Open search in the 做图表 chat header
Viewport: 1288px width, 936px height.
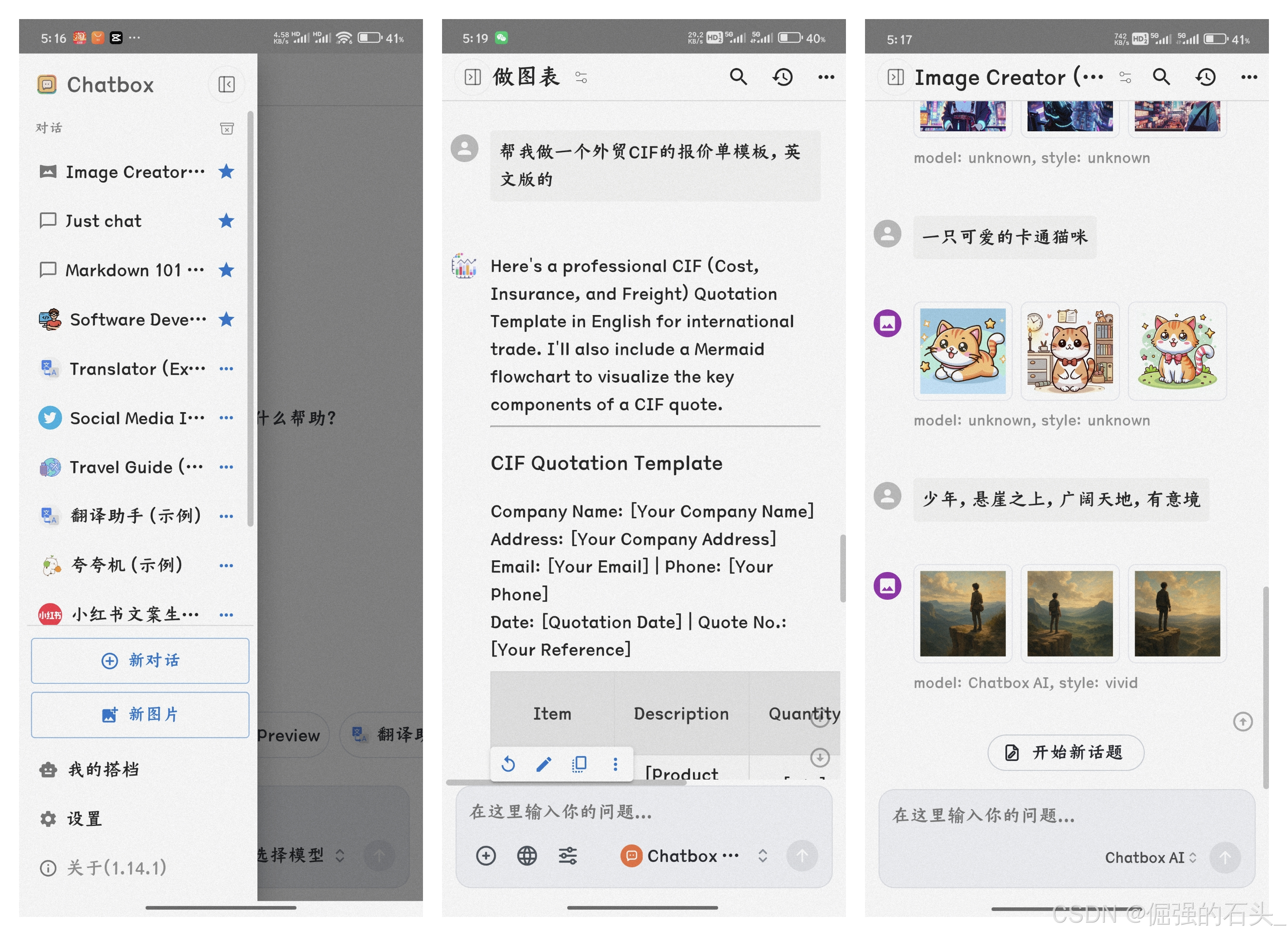pyautogui.click(x=738, y=77)
